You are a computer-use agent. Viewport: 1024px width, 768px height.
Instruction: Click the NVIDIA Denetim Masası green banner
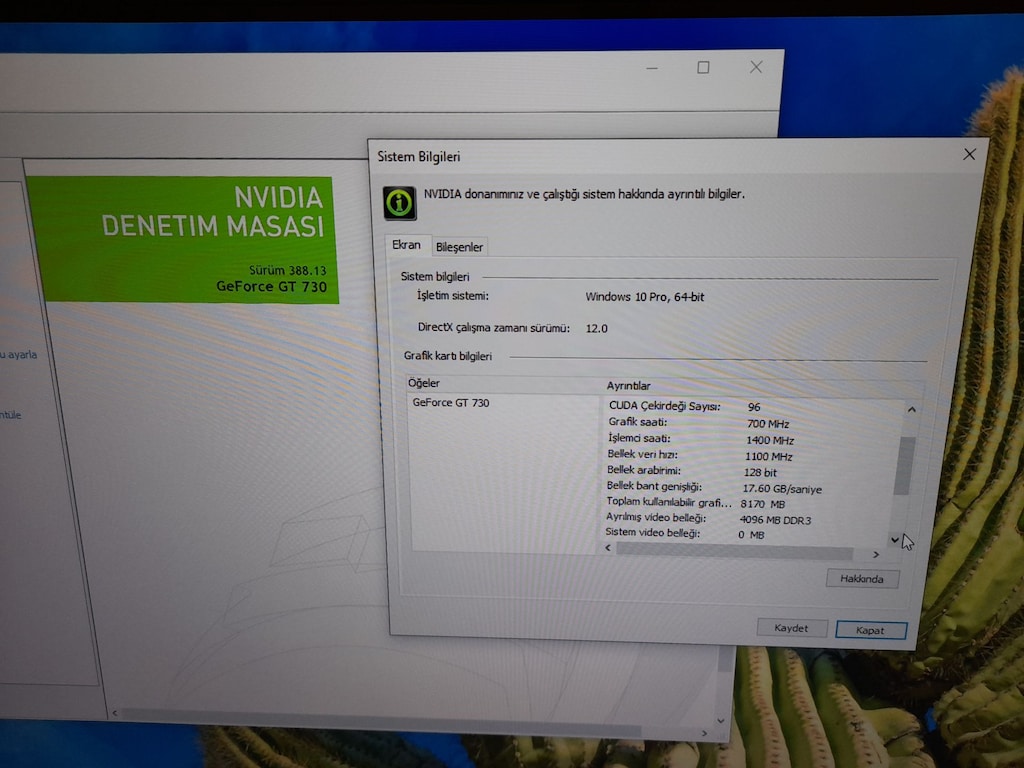coord(183,239)
